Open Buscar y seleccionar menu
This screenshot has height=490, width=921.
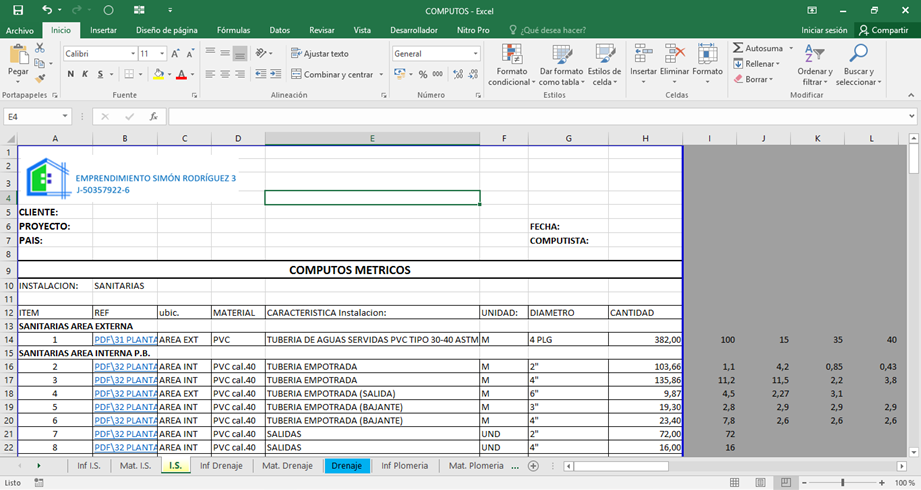858,65
